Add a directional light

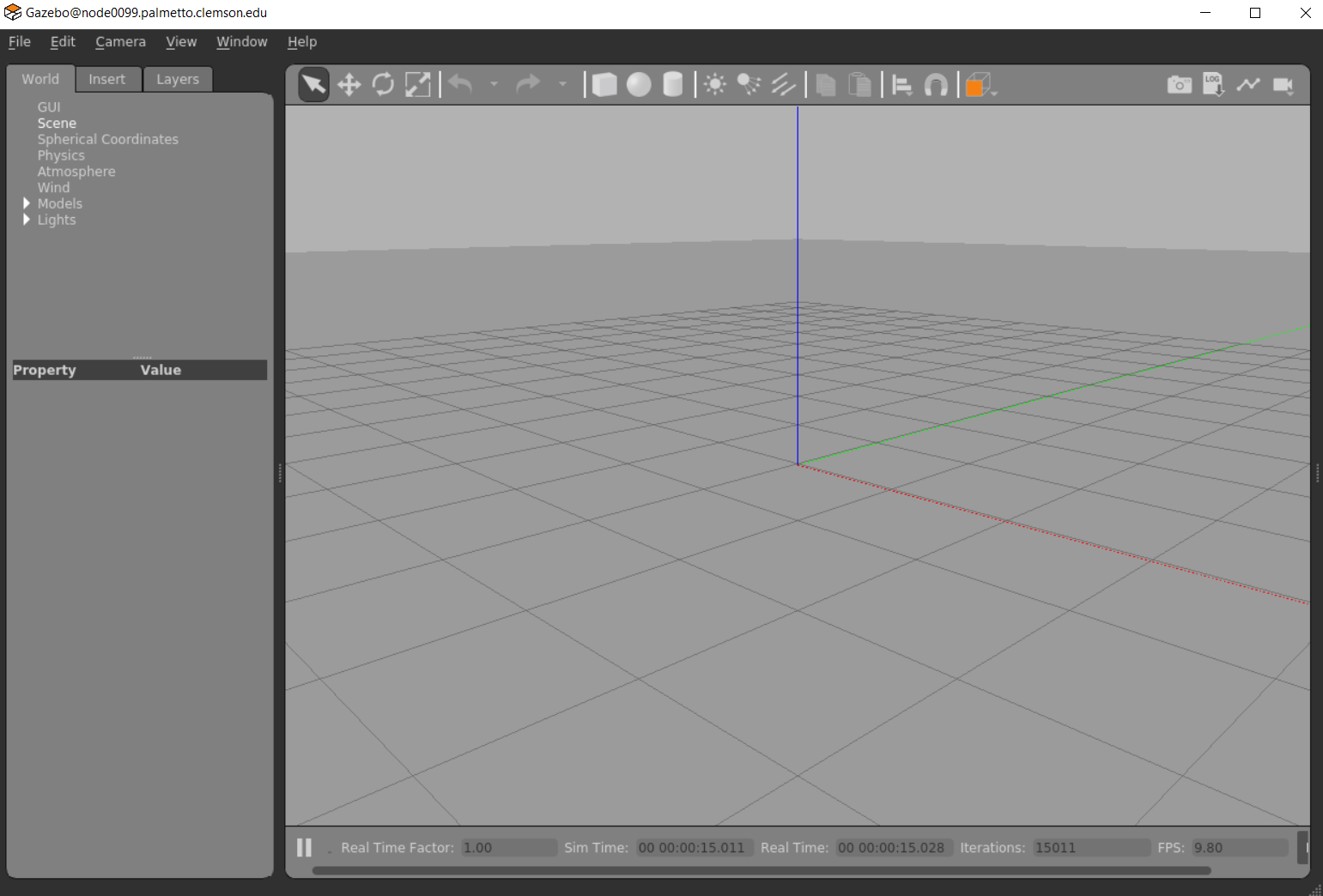pyautogui.click(x=783, y=84)
